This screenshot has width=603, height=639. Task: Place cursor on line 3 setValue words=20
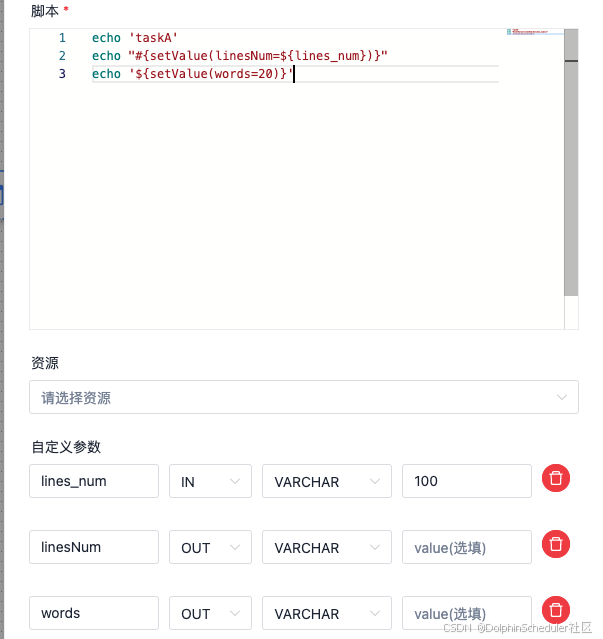(192, 74)
